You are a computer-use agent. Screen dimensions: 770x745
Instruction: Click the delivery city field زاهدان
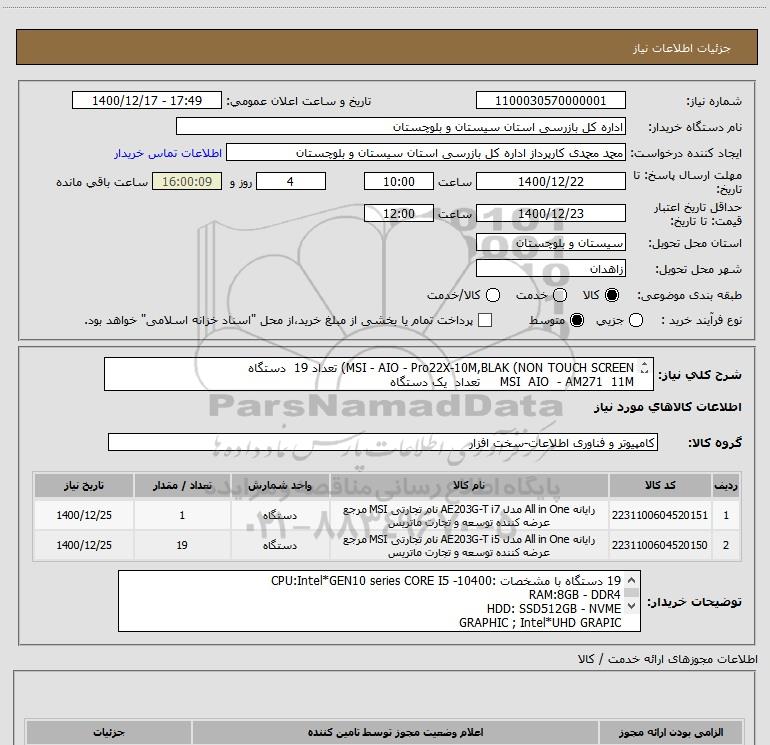point(550,268)
